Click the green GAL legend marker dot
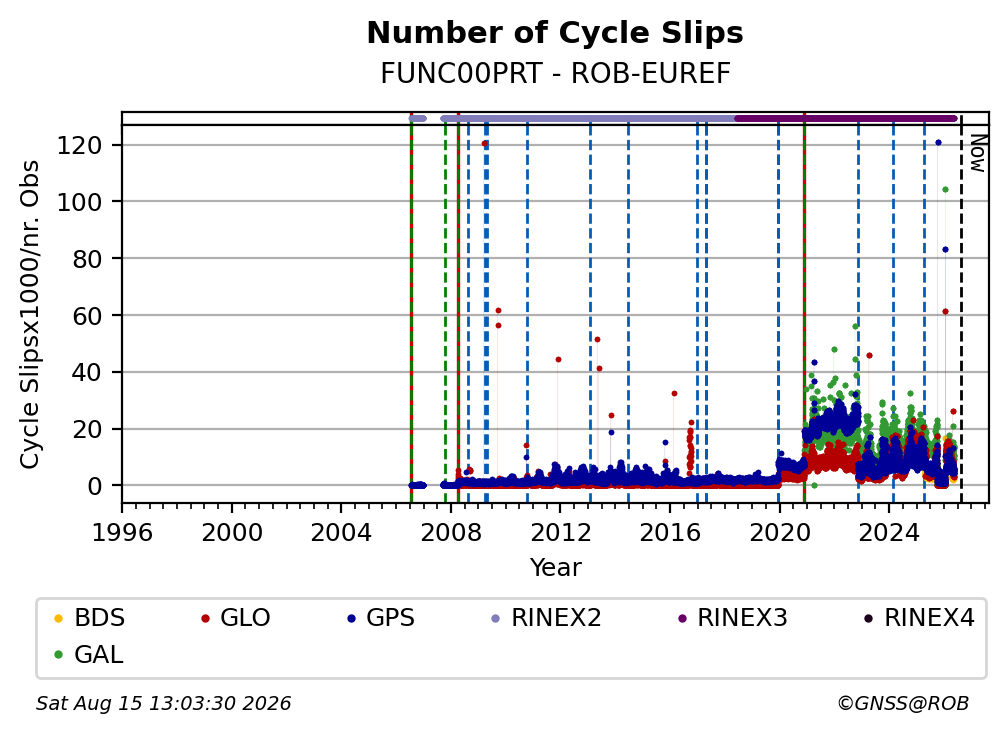This screenshot has width=1008, height=734. [58, 655]
